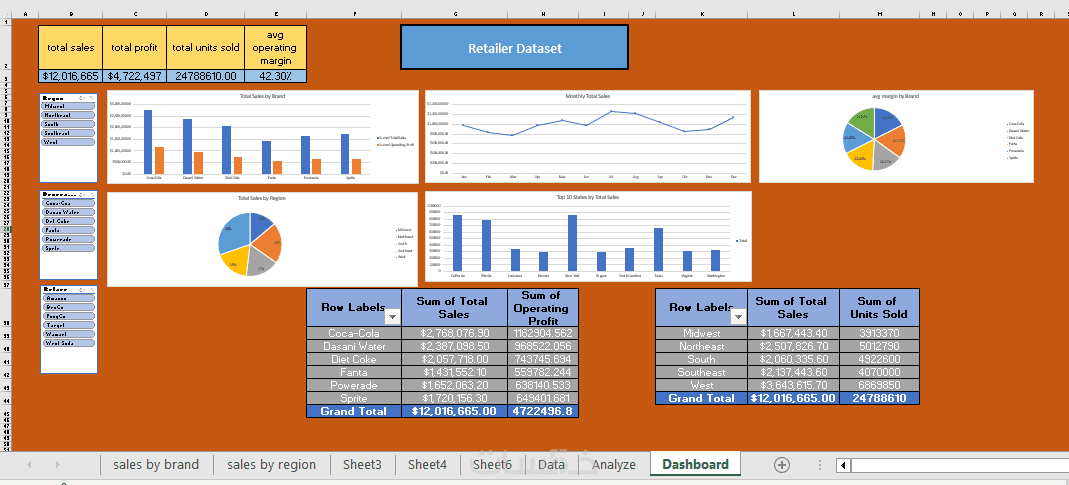Click the West units sold 6869850 cell
This screenshot has width=1069, height=485.
(879, 385)
